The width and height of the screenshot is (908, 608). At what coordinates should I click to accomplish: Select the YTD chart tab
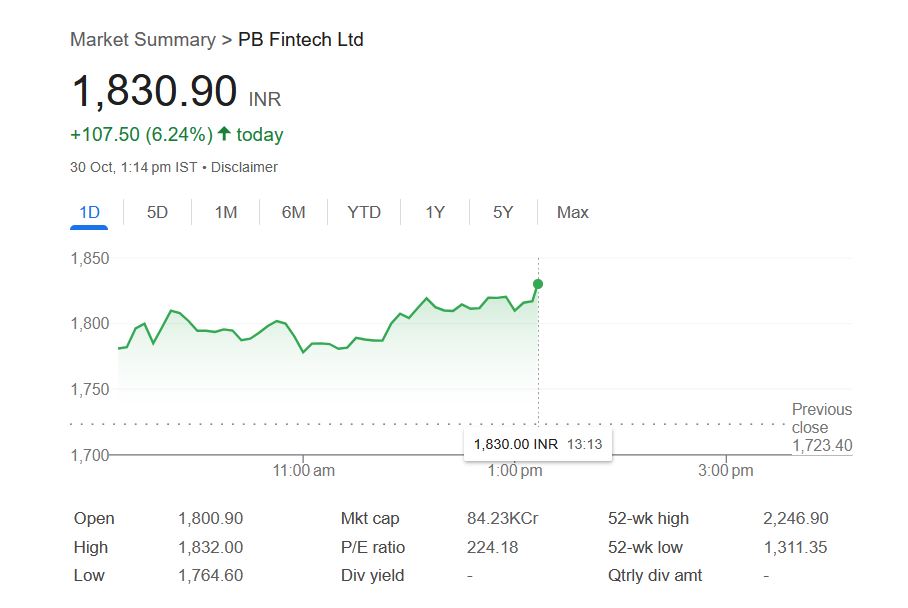364,212
